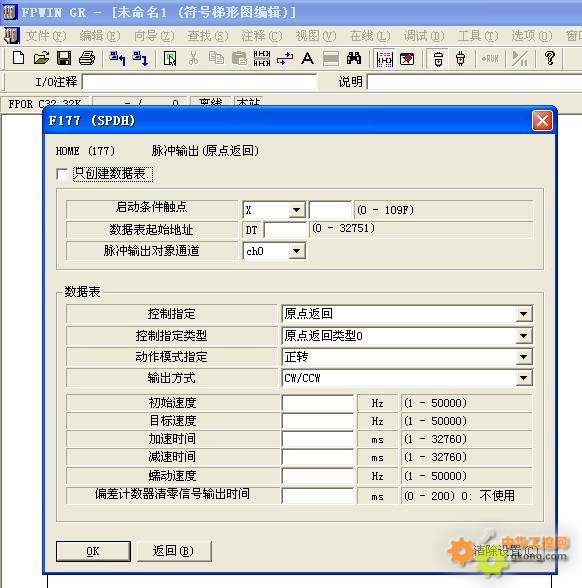Click the text comment 'A' toolbar icon
This screenshot has width=582, height=588.
coord(308,58)
